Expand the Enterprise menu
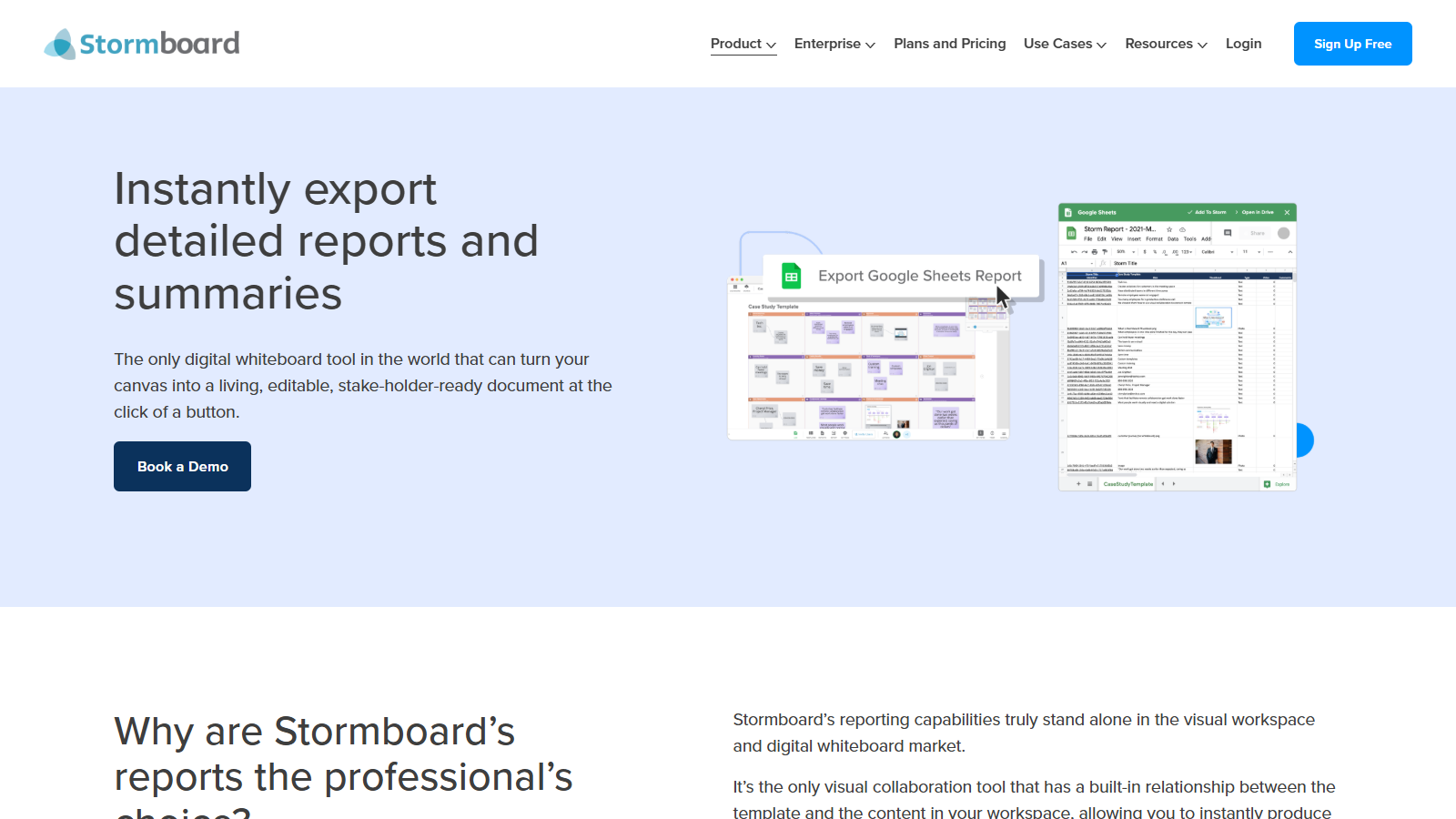Image resolution: width=1456 pixels, height=819 pixels. [834, 44]
